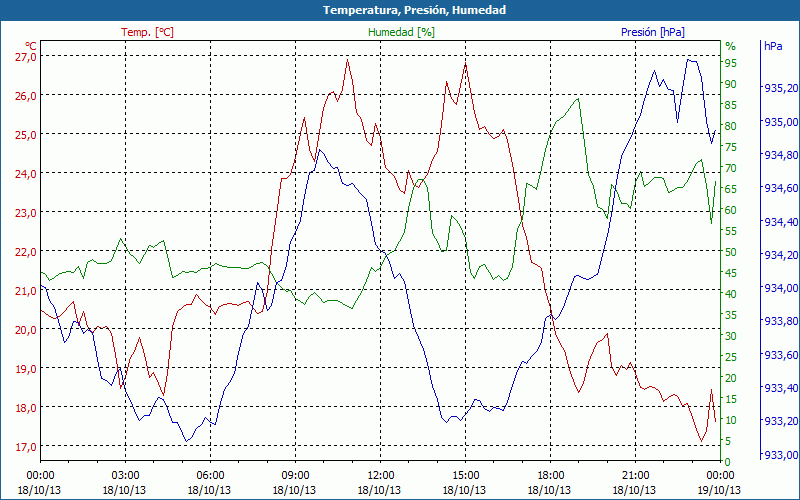Click the '03:00' time axis label
This screenshot has height=500, width=800.
coord(125,476)
